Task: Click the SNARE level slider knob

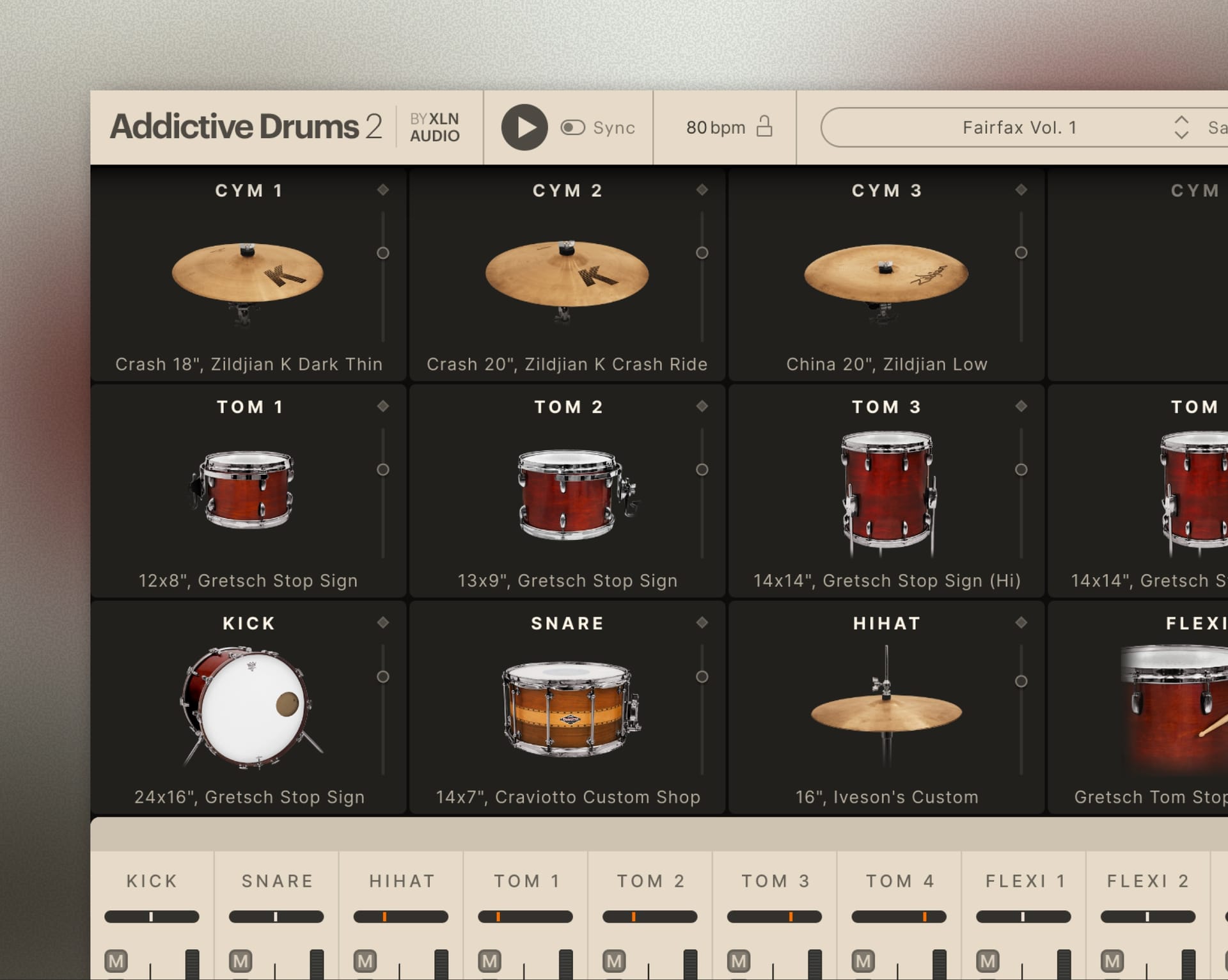Action: point(702,676)
